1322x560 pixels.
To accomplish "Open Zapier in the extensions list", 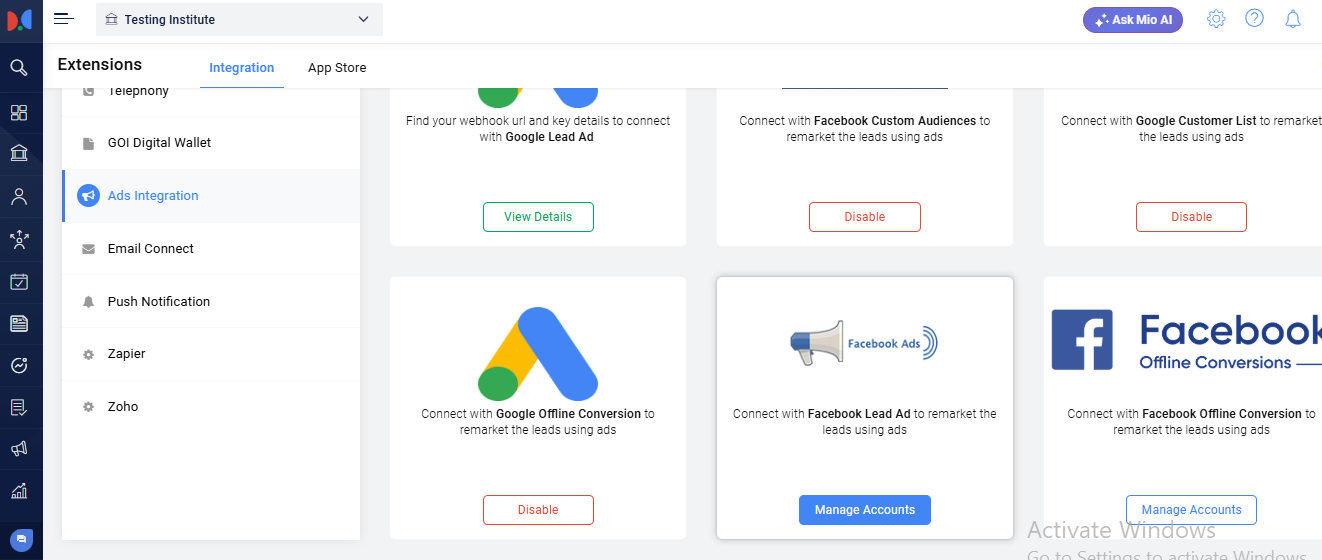I will (127, 354).
